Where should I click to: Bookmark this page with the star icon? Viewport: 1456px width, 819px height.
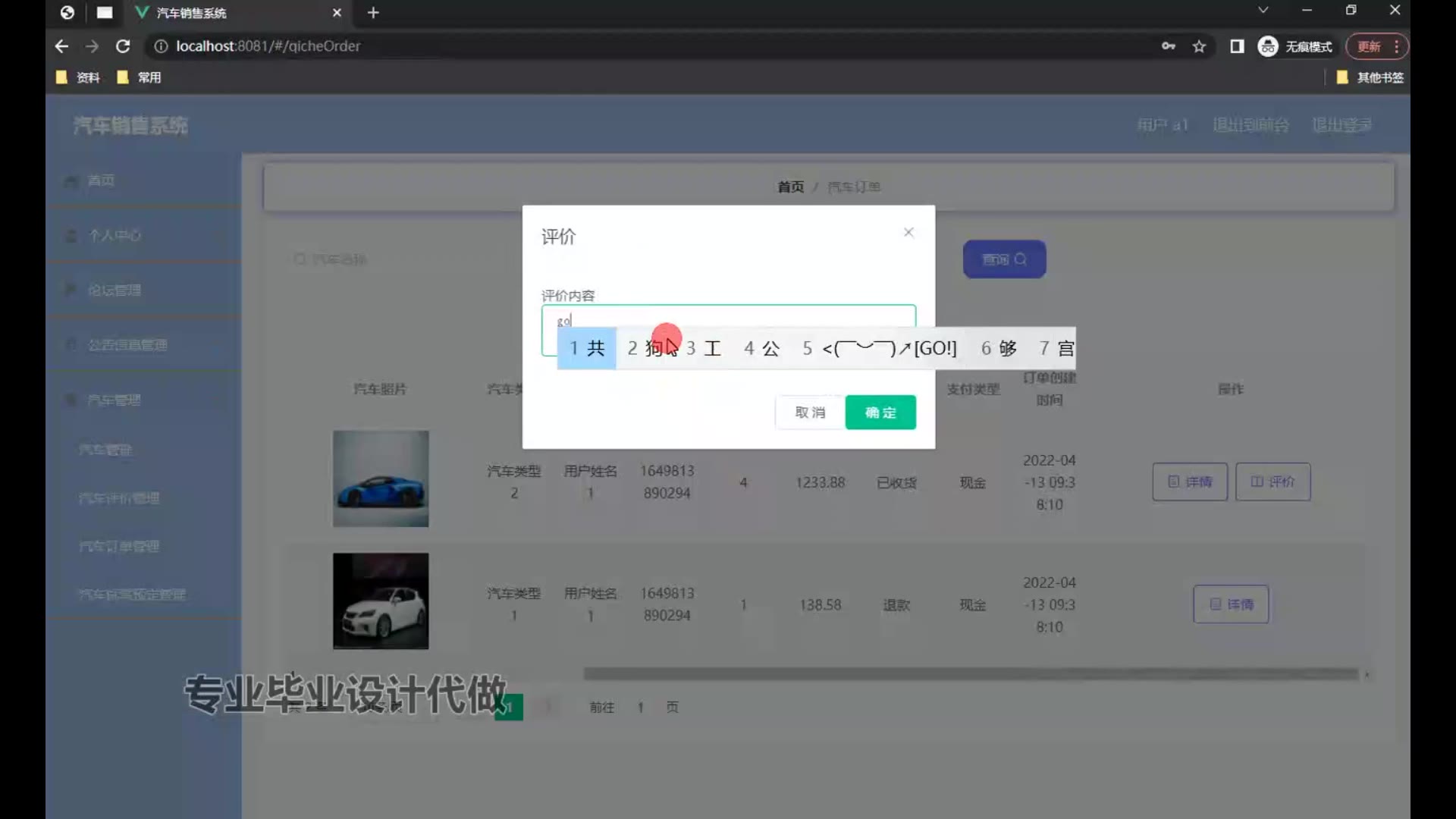tap(1199, 46)
